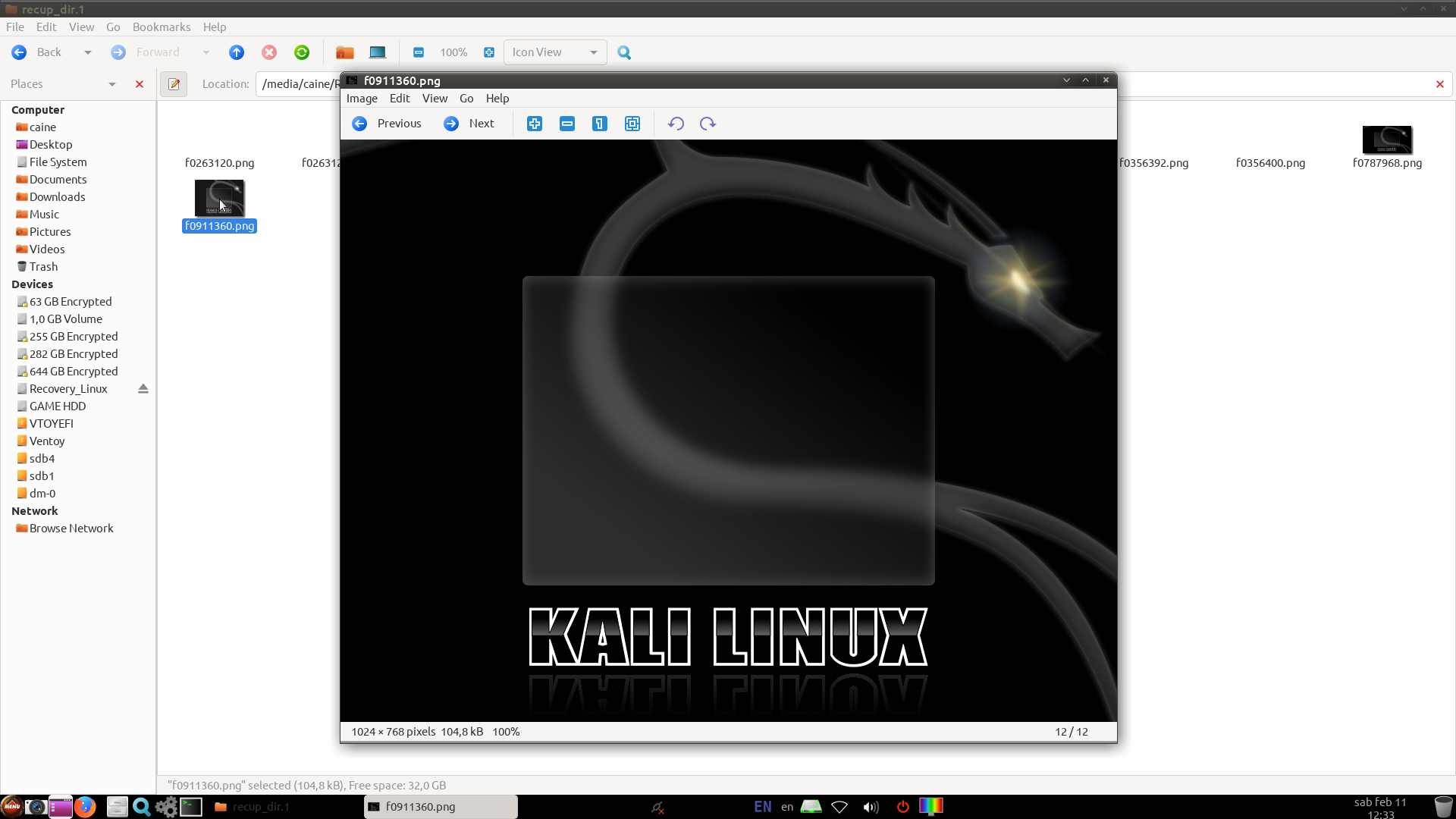Rotate image counterclockwise
The image size is (1456, 819).
(676, 124)
